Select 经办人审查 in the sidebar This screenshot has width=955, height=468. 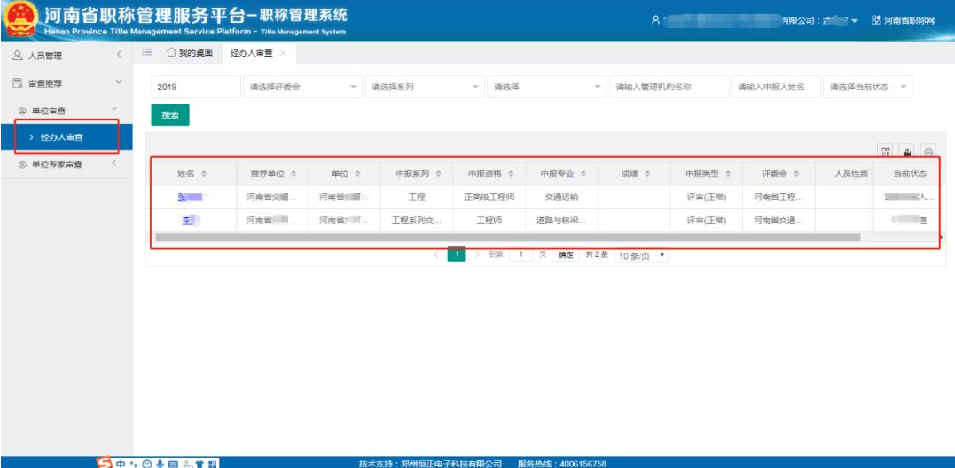[66, 138]
